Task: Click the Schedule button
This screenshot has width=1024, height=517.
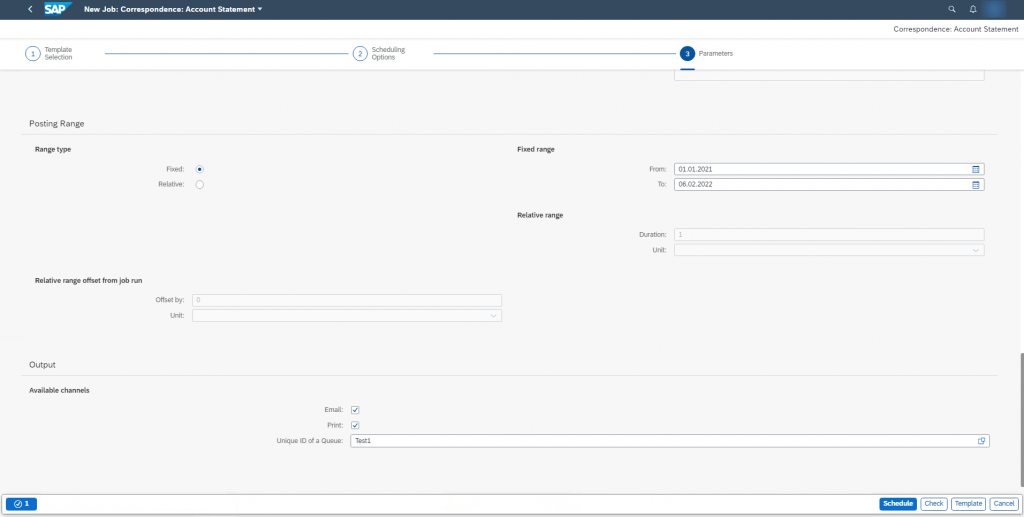Action: point(898,504)
